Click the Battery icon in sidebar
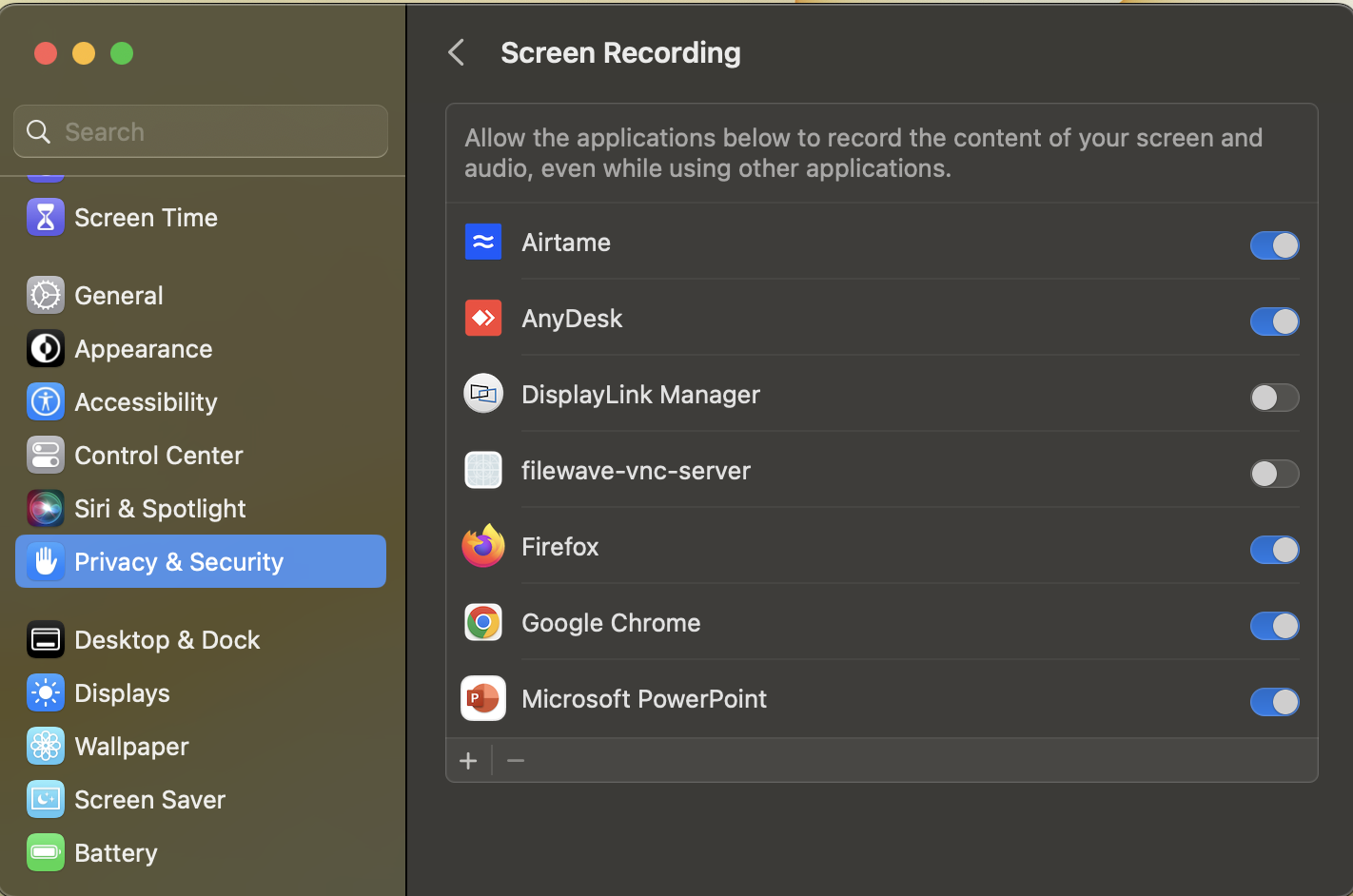Viewport: 1353px width, 896px height. click(46, 853)
